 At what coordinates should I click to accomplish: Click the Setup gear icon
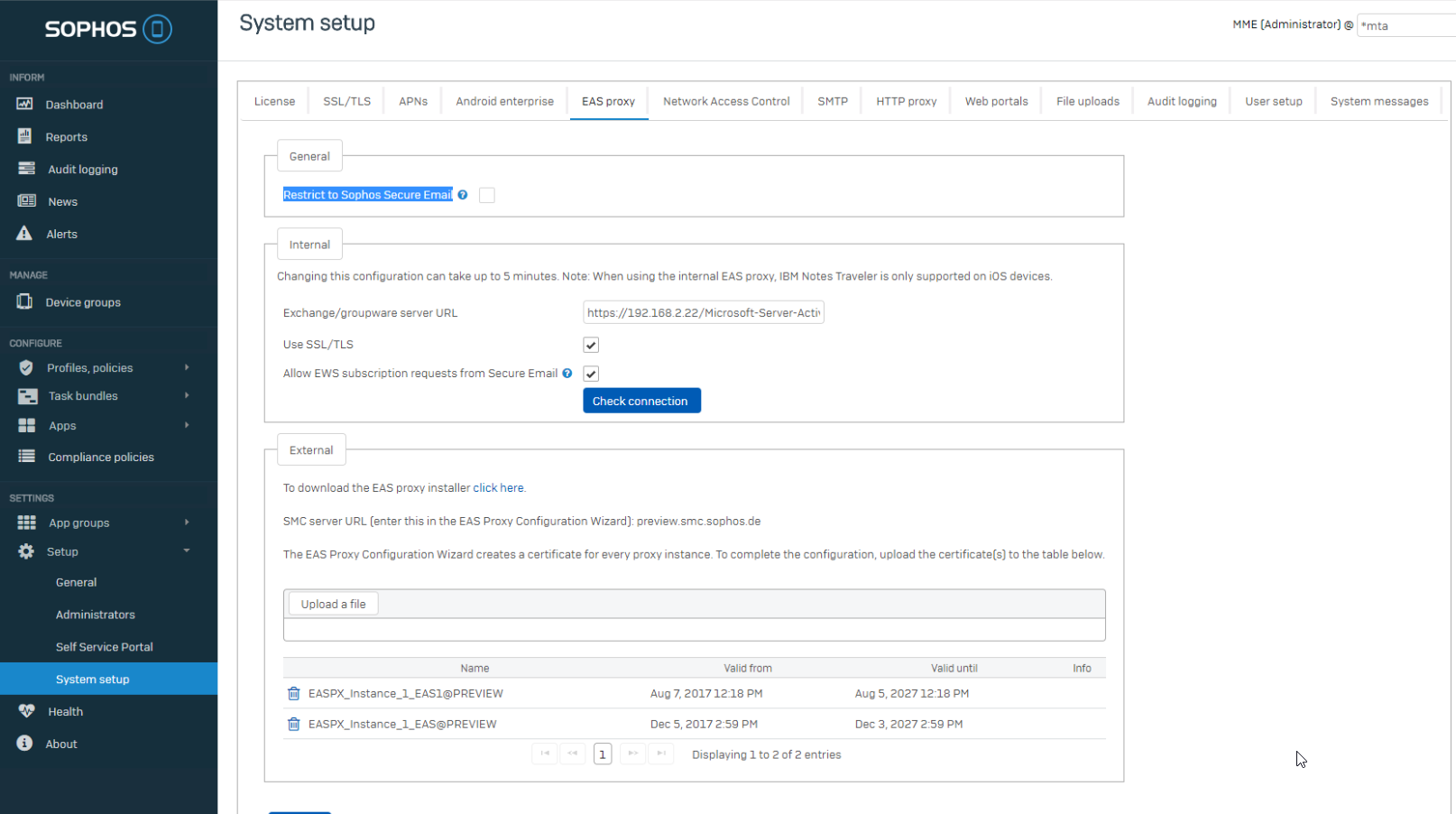point(26,551)
